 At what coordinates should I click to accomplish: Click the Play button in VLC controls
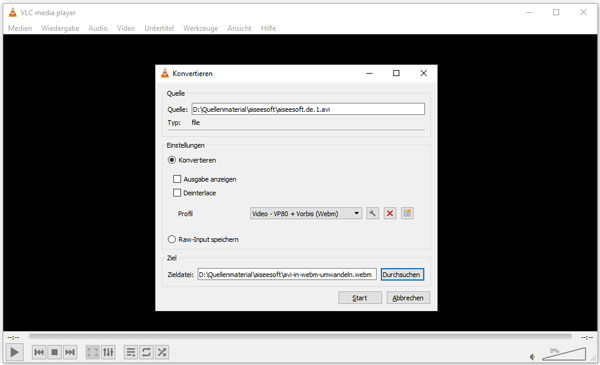15,352
